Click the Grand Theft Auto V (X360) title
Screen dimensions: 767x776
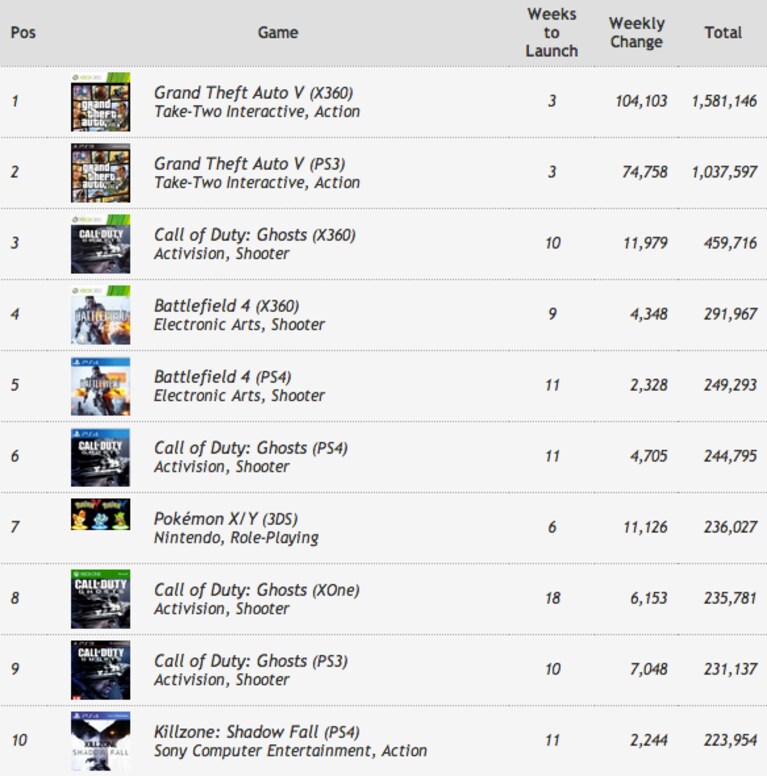pyautogui.click(x=253, y=93)
